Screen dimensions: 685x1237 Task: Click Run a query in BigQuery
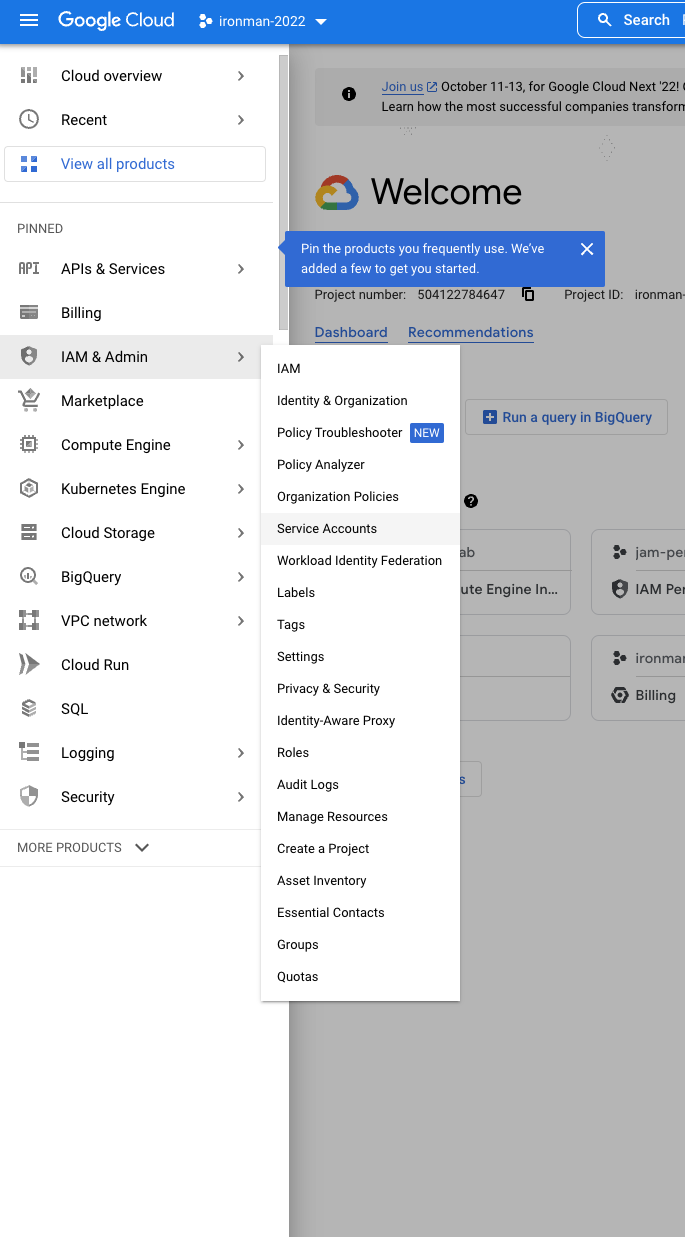coord(567,417)
